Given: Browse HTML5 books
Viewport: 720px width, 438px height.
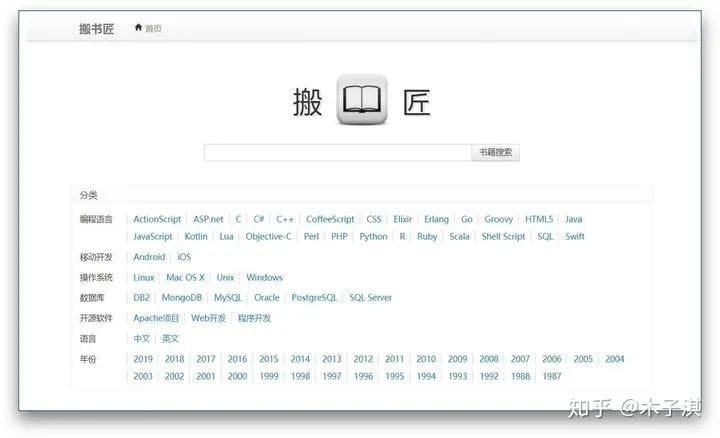Looking at the screenshot, I should tap(539, 219).
